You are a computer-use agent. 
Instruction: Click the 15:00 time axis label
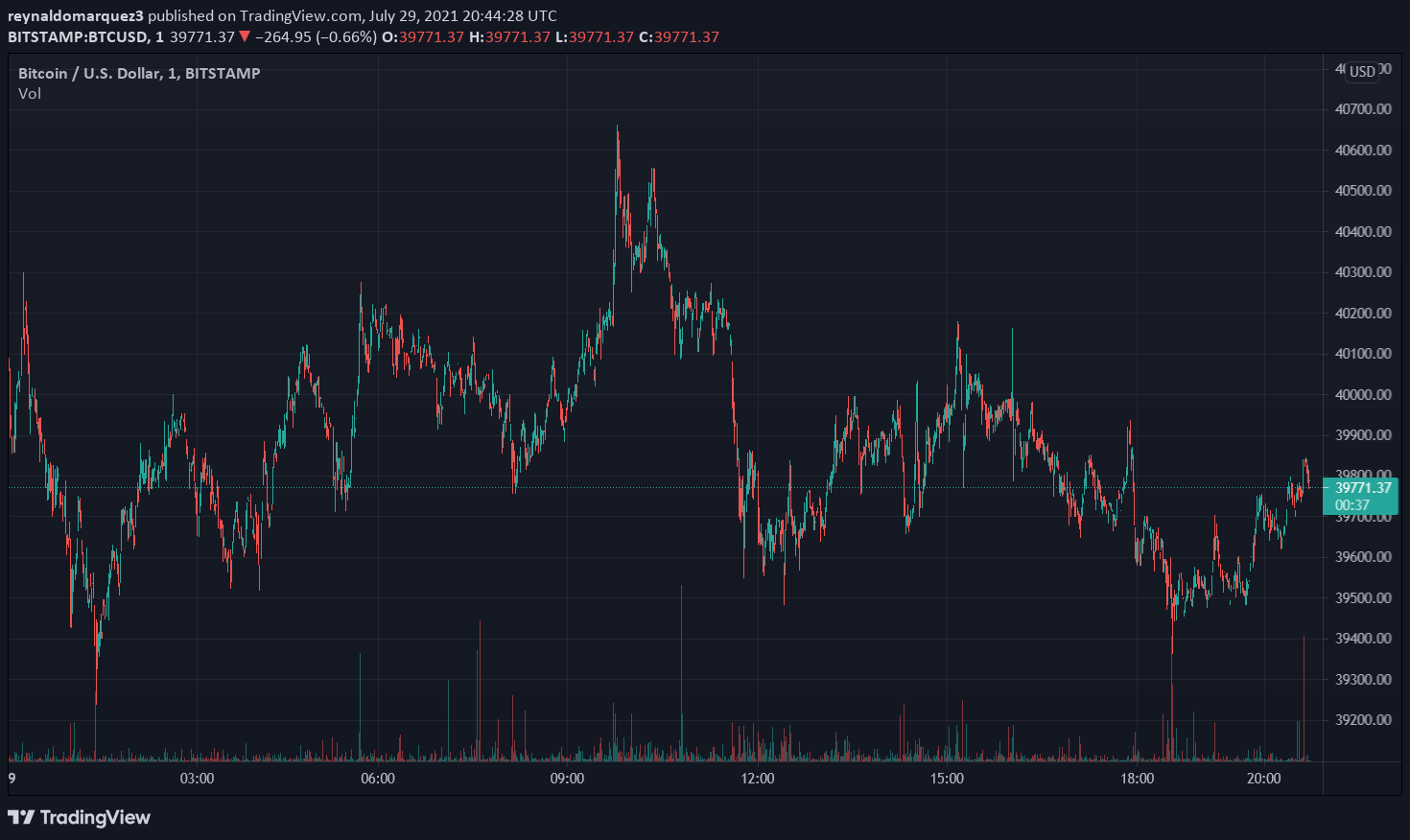(947, 779)
